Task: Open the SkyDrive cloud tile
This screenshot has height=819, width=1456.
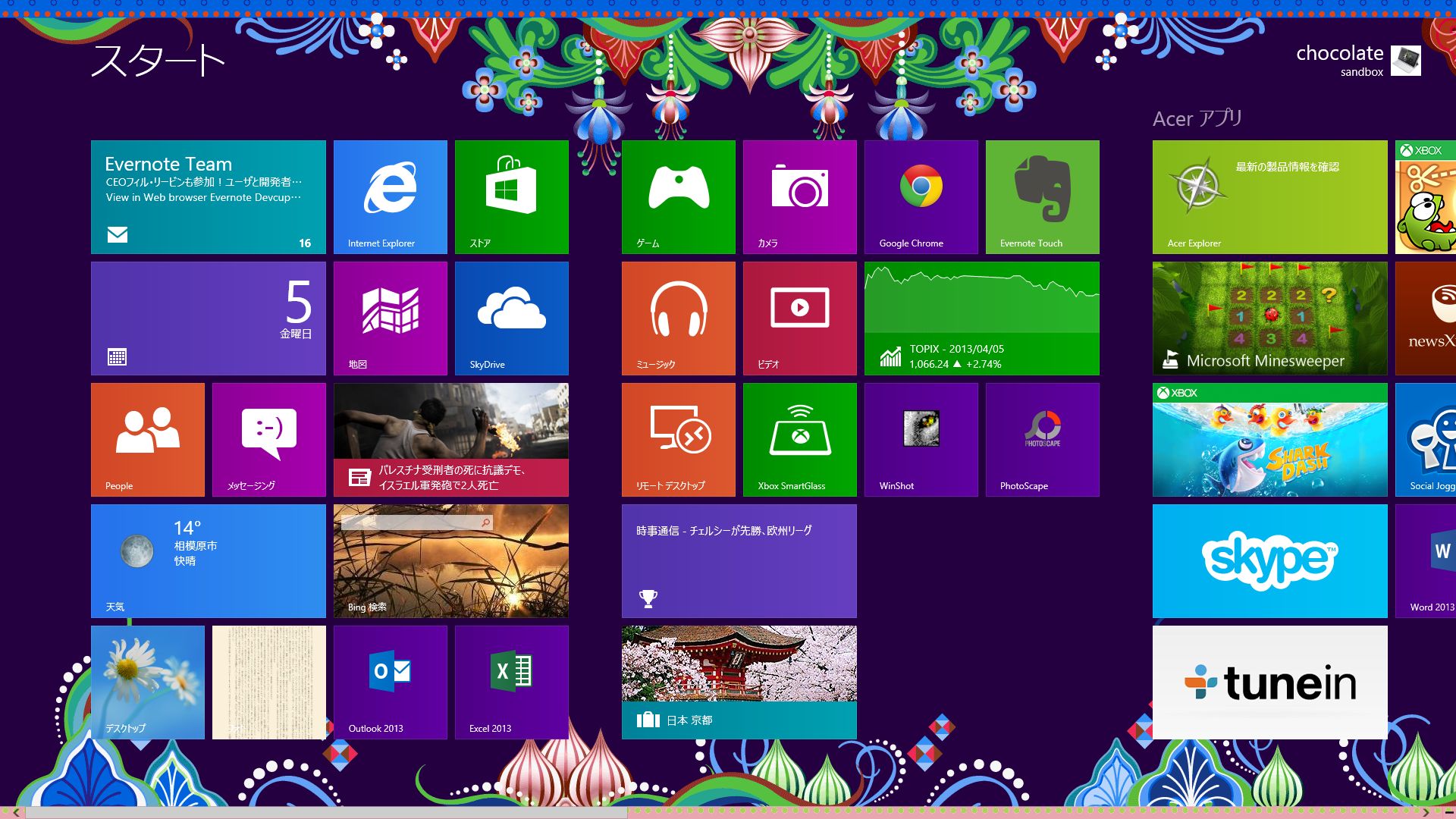Action: click(x=511, y=318)
